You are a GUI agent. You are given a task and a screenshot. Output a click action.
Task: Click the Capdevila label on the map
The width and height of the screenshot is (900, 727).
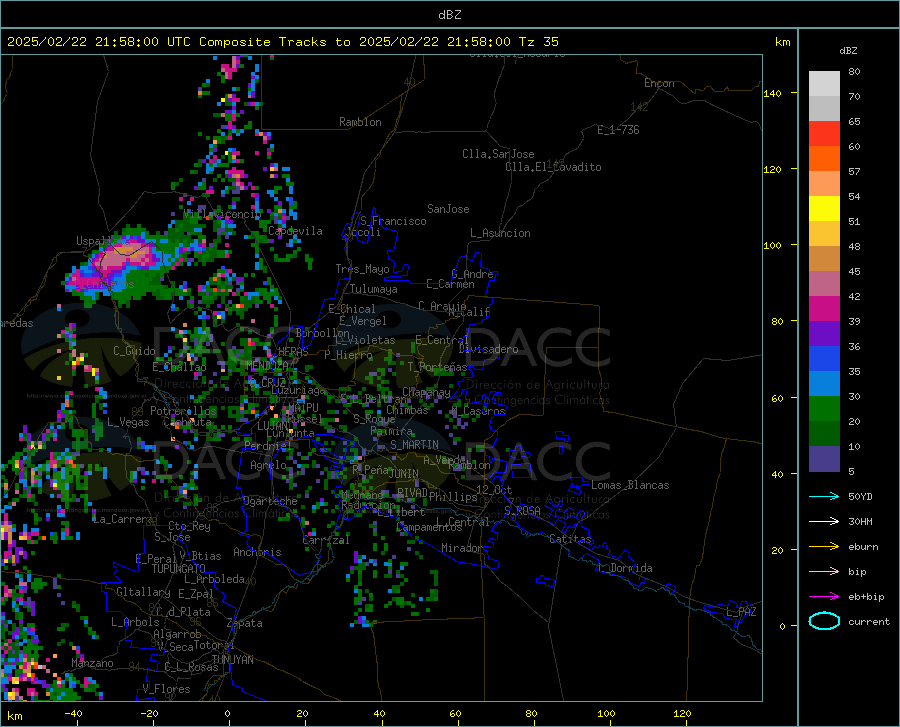click(x=295, y=231)
